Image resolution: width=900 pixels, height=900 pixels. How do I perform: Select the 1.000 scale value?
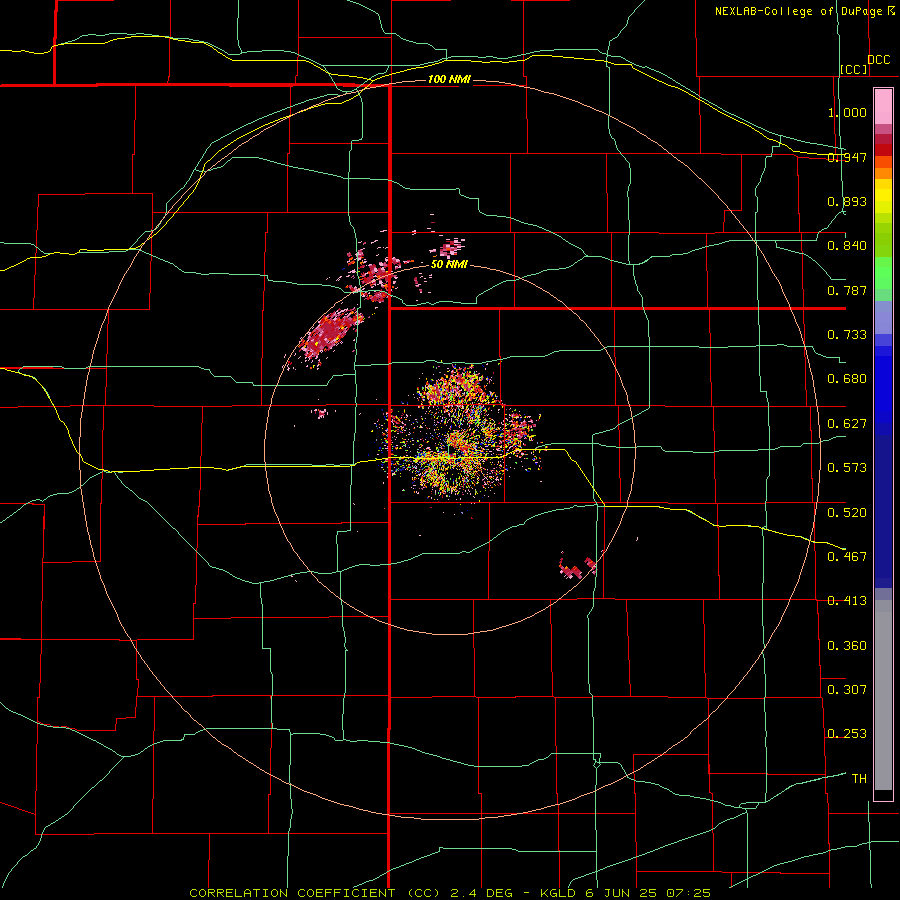tap(847, 112)
